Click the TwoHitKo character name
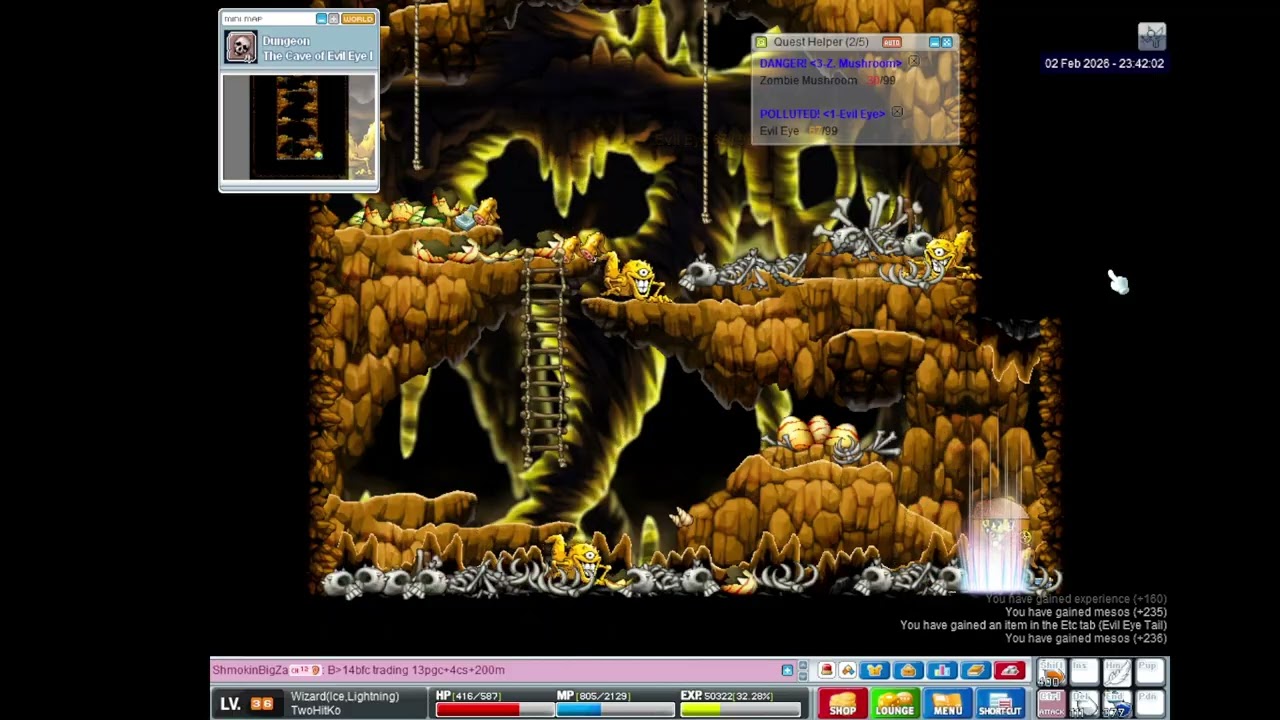Image resolution: width=1280 pixels, height=720 pixels. [x=316, y=710]
